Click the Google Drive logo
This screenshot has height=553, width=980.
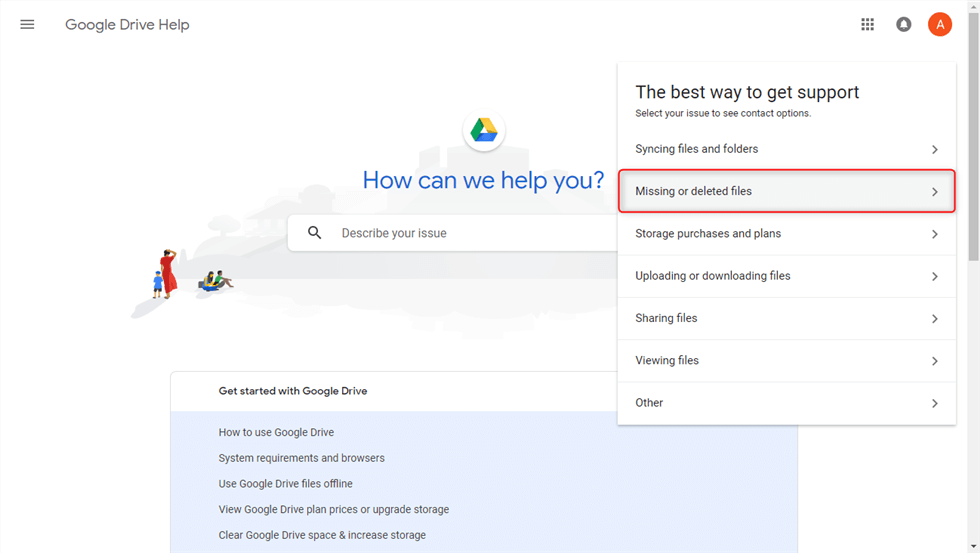[x=484, y=130]
